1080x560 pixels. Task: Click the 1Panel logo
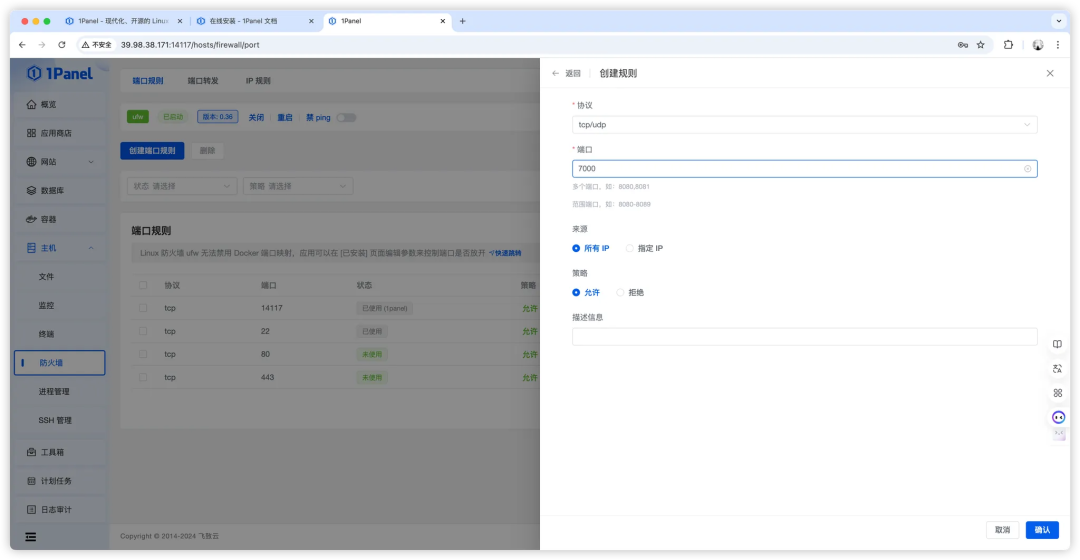point(59,74)
